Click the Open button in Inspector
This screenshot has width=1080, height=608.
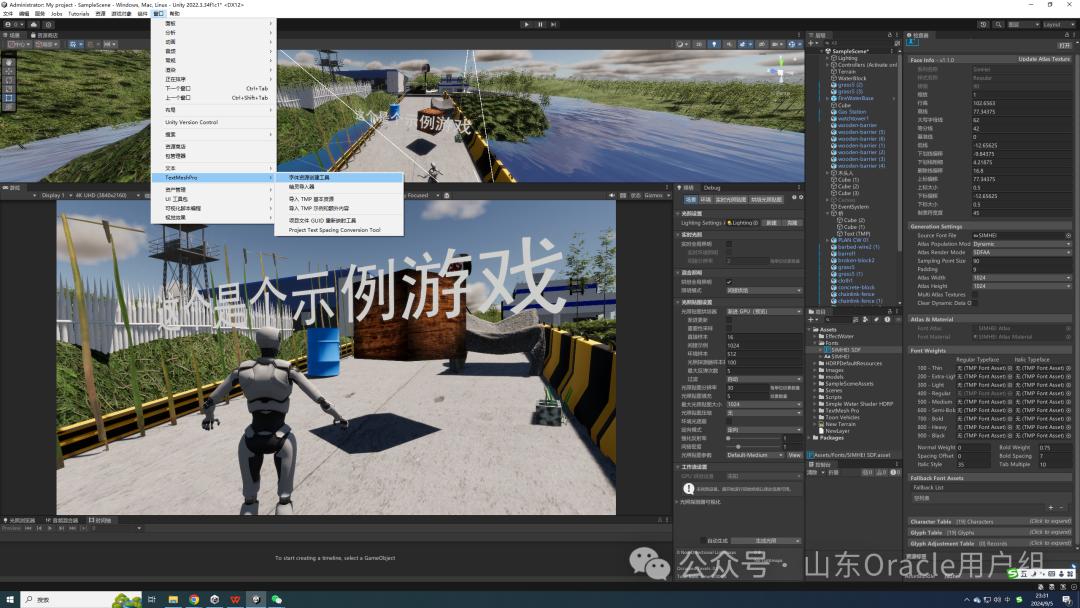(x=1065, y=45)
